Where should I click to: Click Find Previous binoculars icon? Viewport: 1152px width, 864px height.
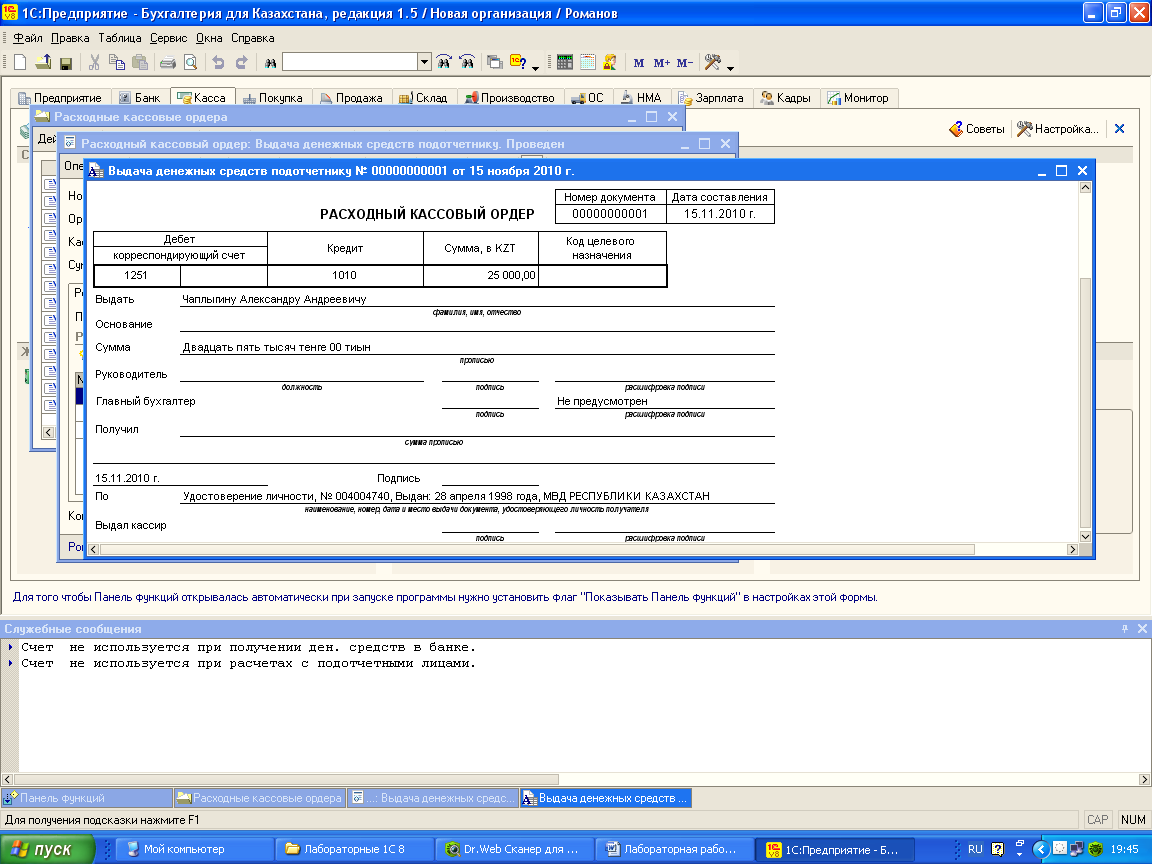[467, 62]
